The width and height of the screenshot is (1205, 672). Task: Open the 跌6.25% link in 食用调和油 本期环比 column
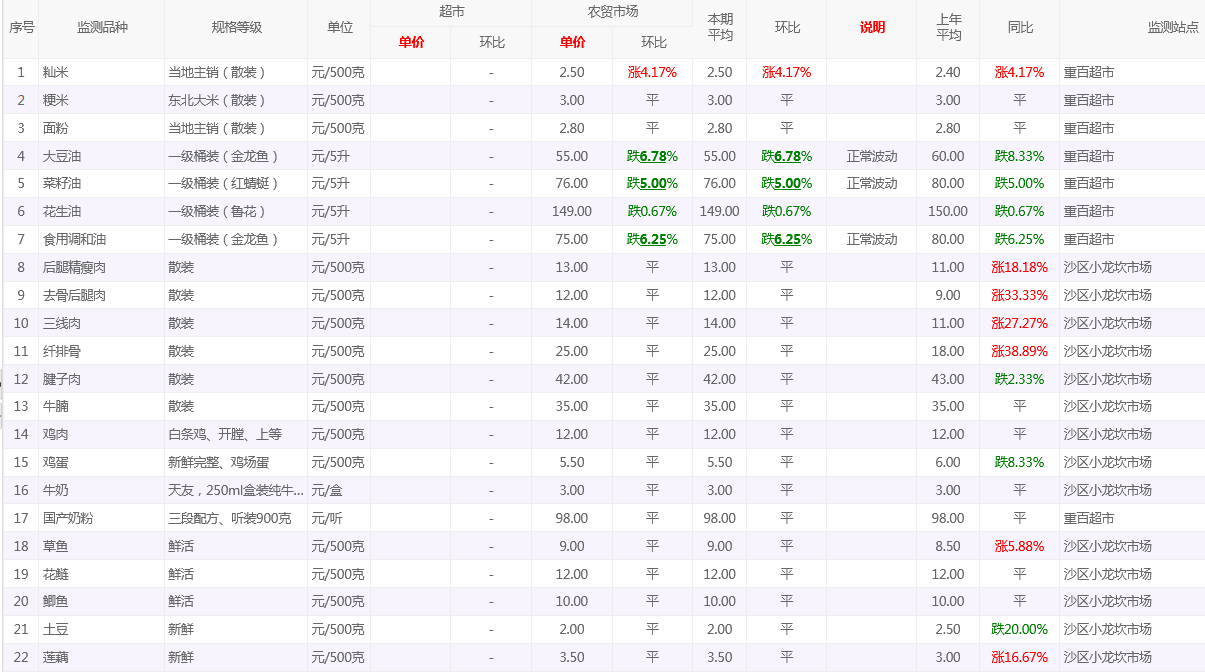click(x=787, y=240)
